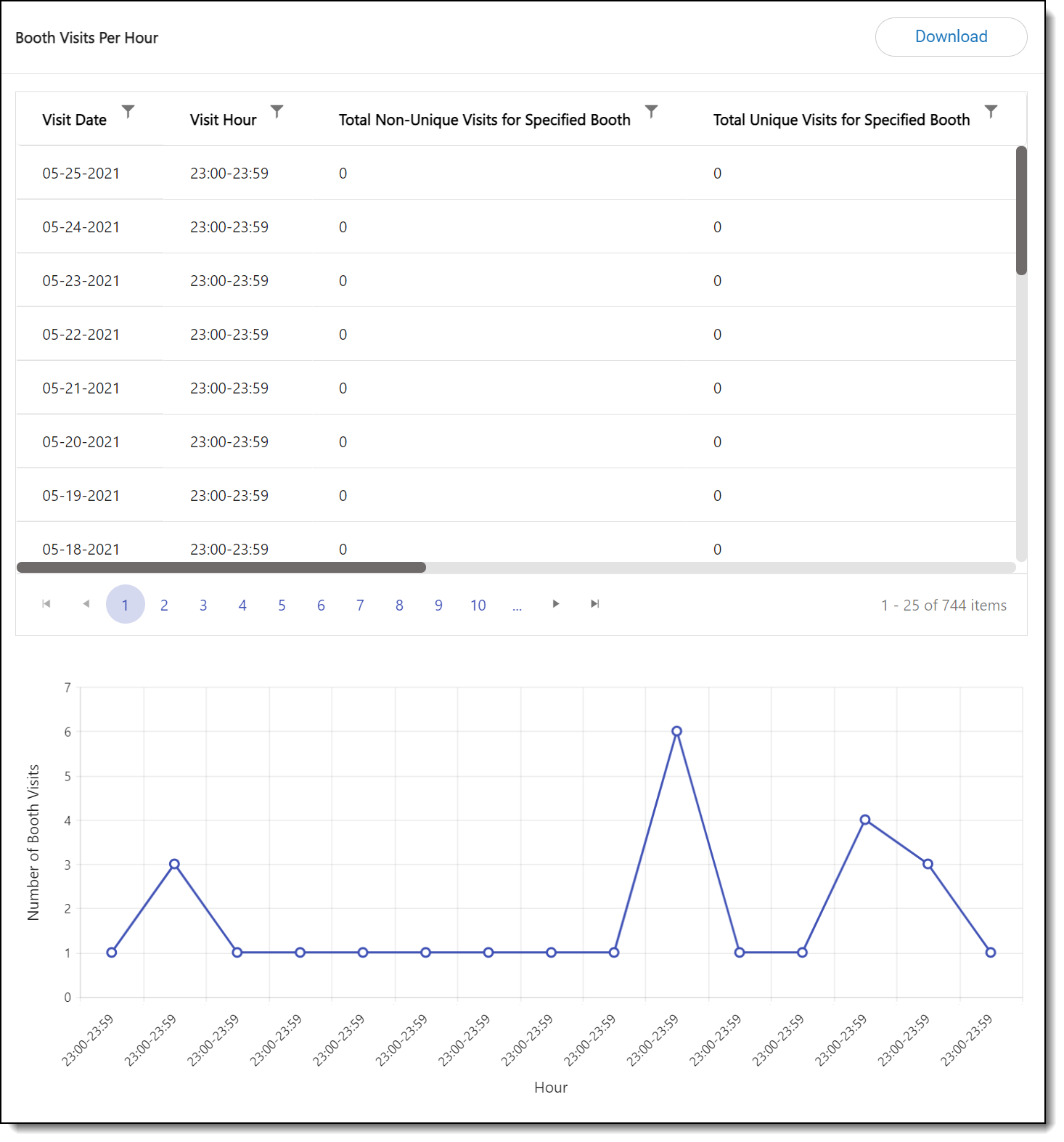
Task: Show more pages via ellipsis
Action: [x=517, y=605]
